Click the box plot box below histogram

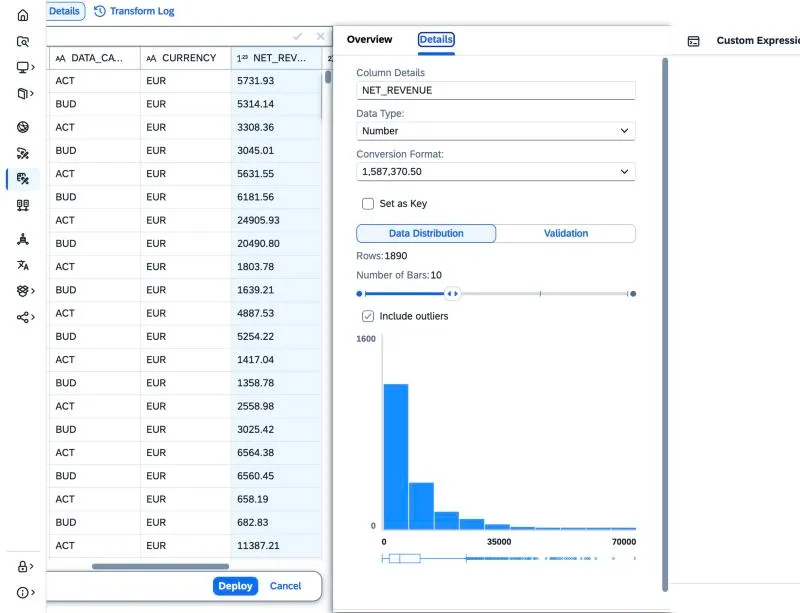pos(405,558)
